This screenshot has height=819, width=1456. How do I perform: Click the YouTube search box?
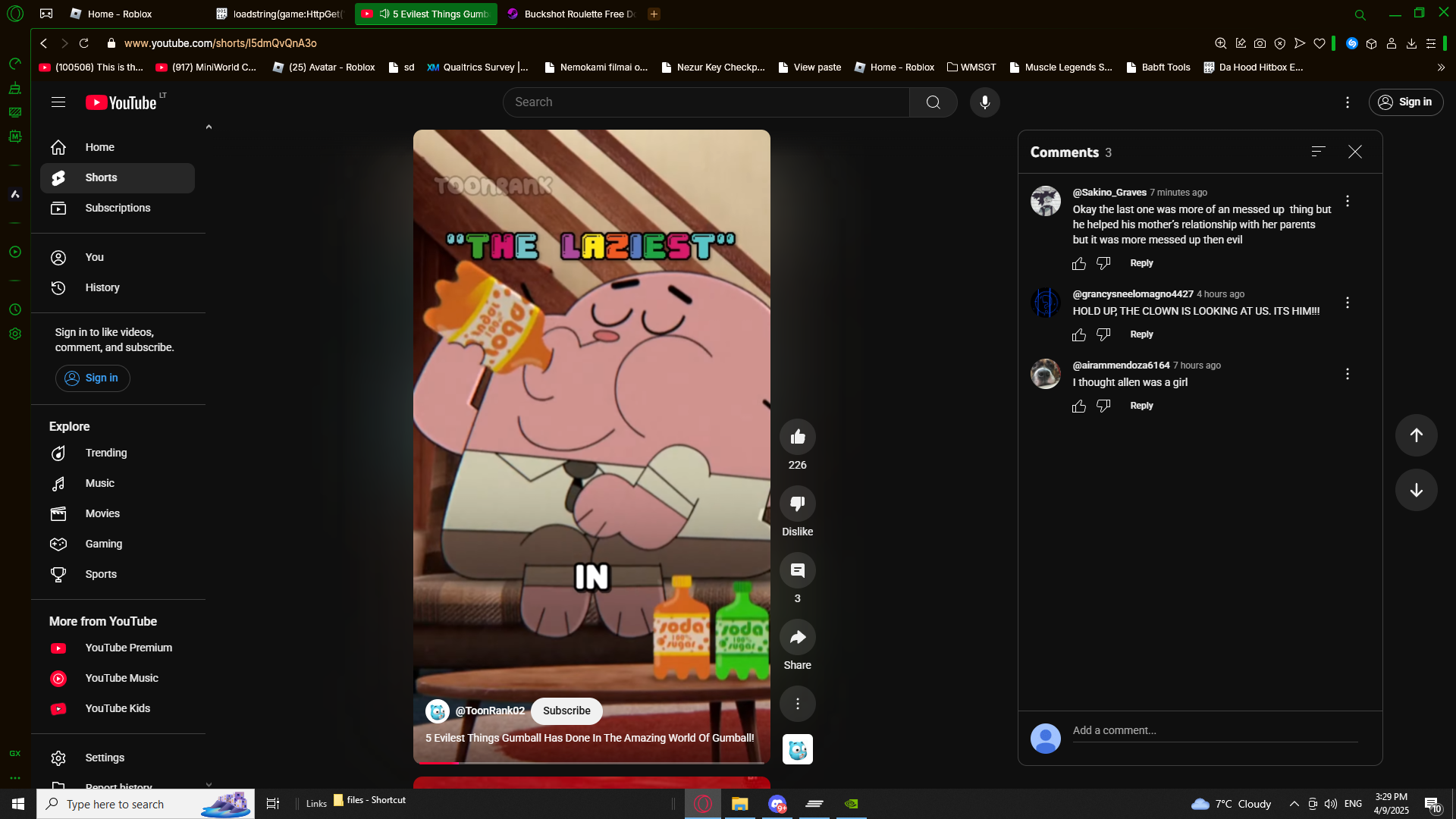(x=706, y=102)
